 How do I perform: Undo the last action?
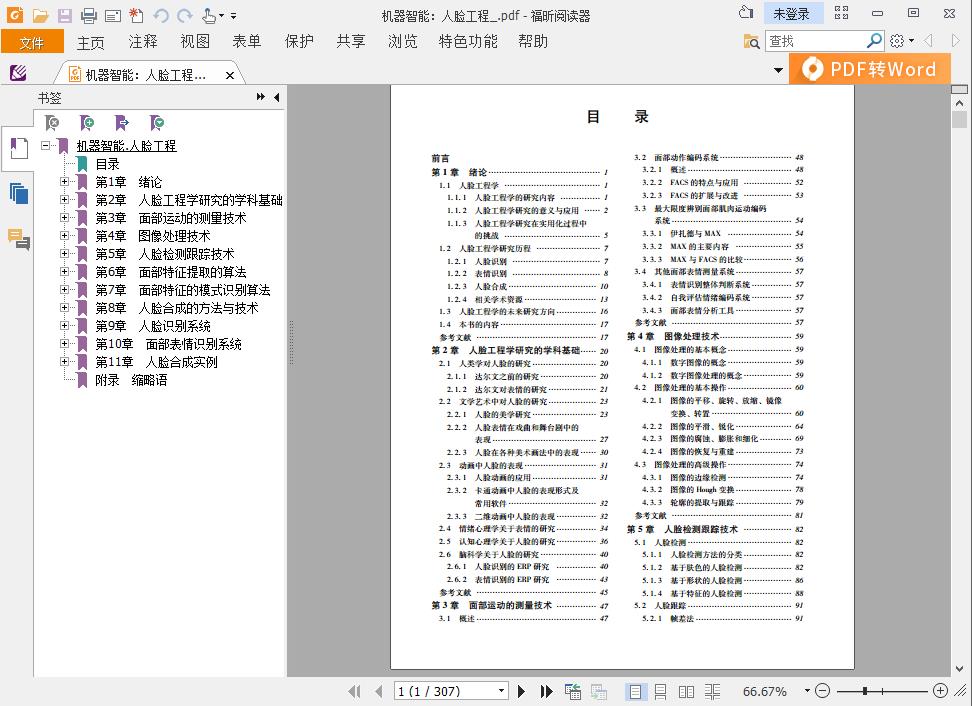pos(161,16)
